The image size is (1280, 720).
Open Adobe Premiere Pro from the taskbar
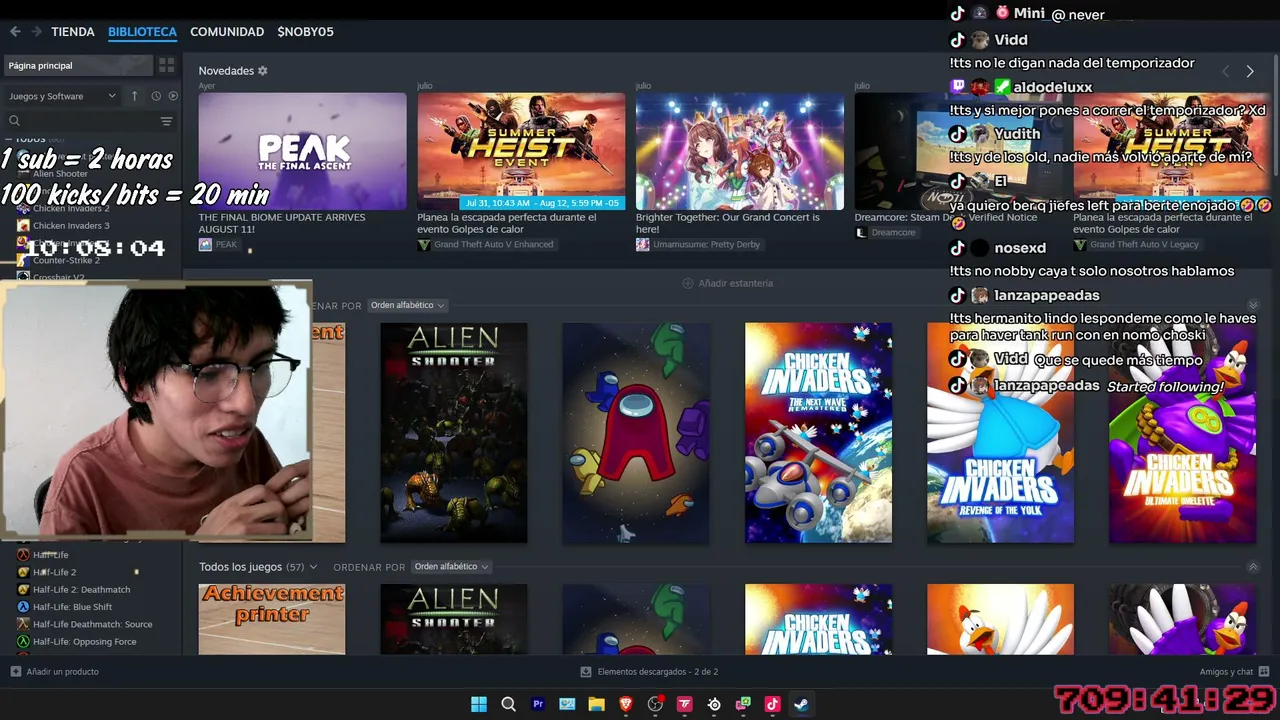pyautogui.click(x=538, y=704)
